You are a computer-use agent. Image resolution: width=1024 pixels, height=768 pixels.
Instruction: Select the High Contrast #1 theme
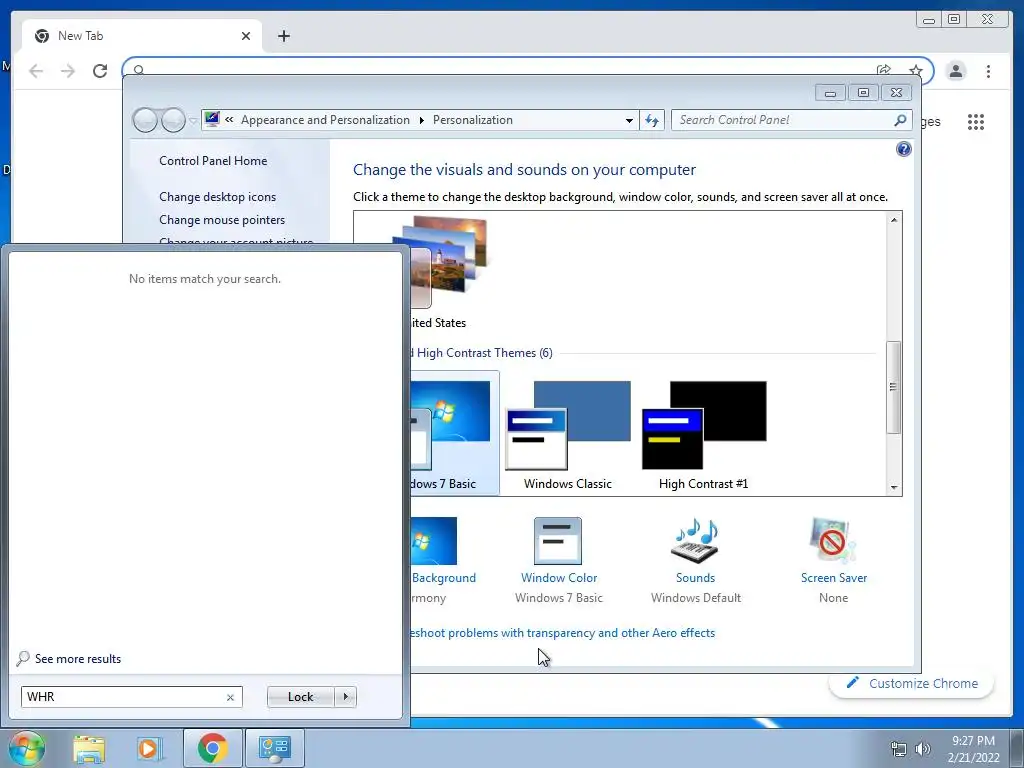(x=704, y=434)
